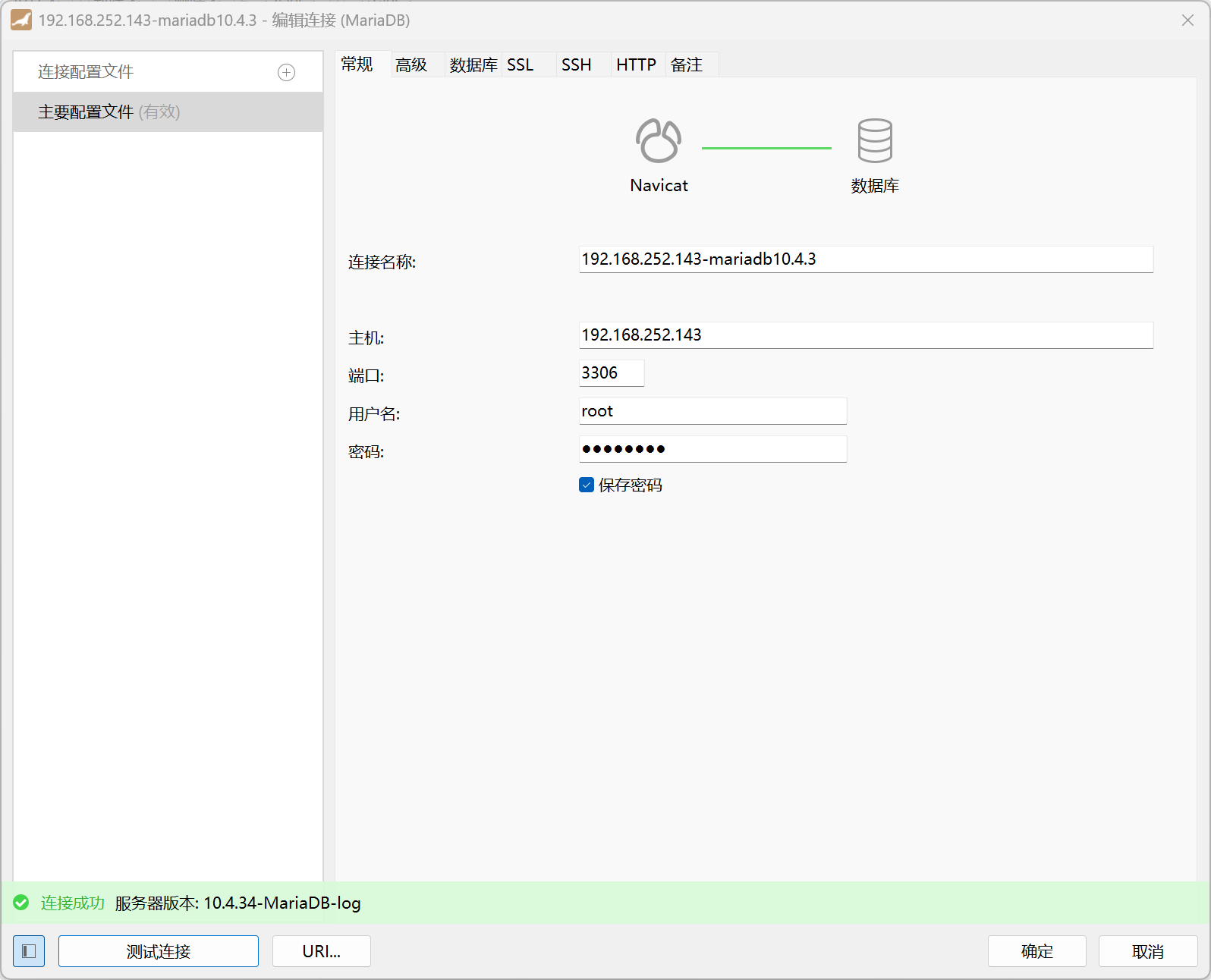The image size is (1211, 980).
Task: Click server version text 10.4.34-MariaDB-log
Action: (282, 903)
